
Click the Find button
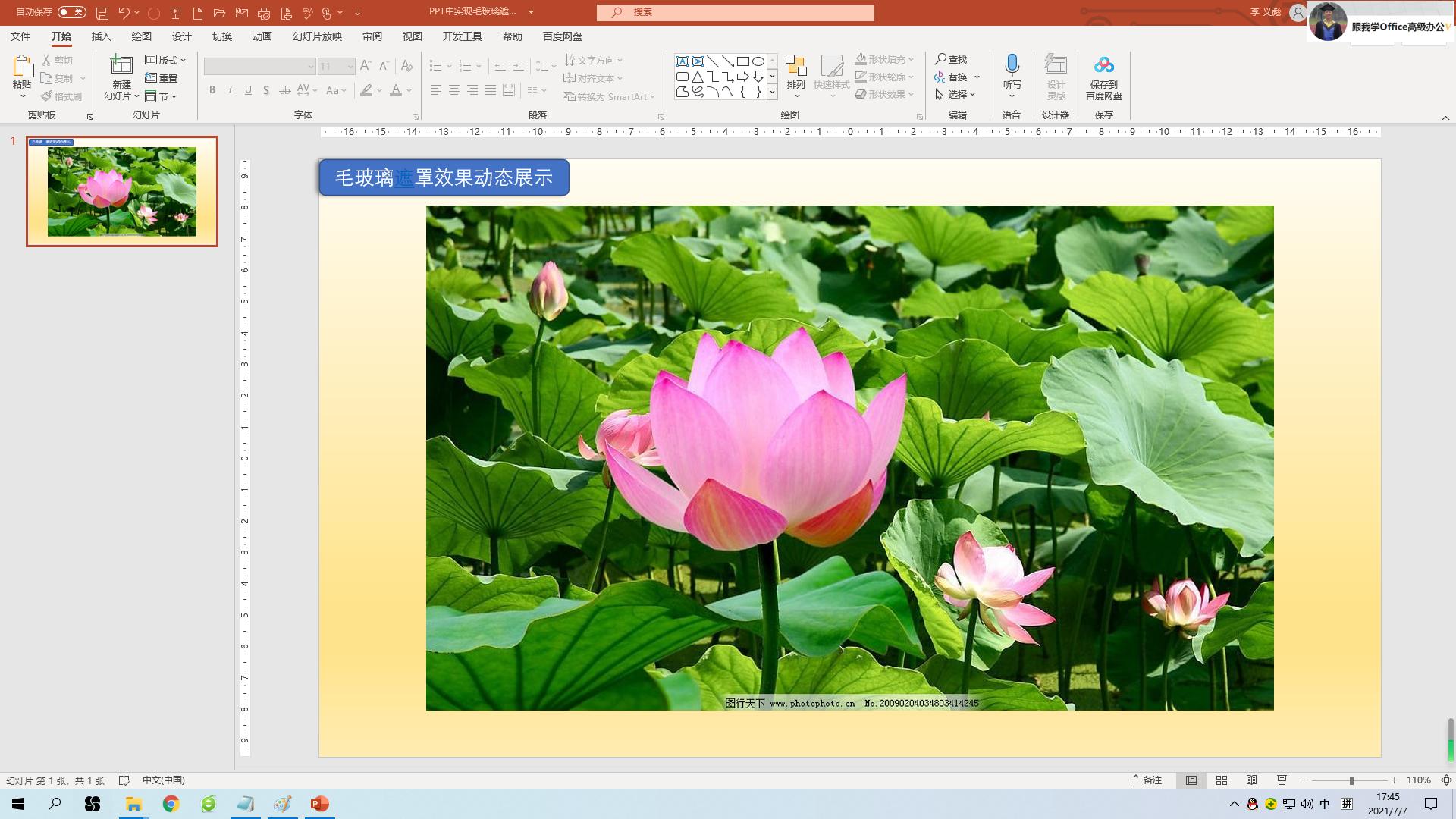coord(951,59)
